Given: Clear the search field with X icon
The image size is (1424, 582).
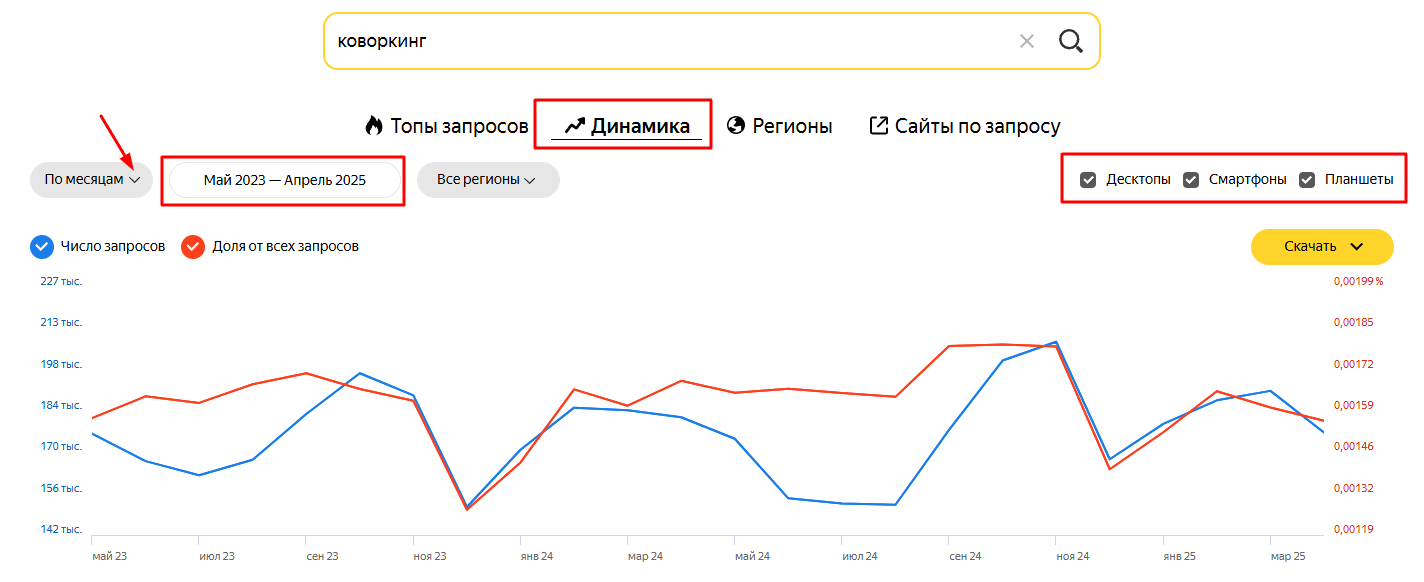Looking at the screenshot, I should pos(1027,41).
